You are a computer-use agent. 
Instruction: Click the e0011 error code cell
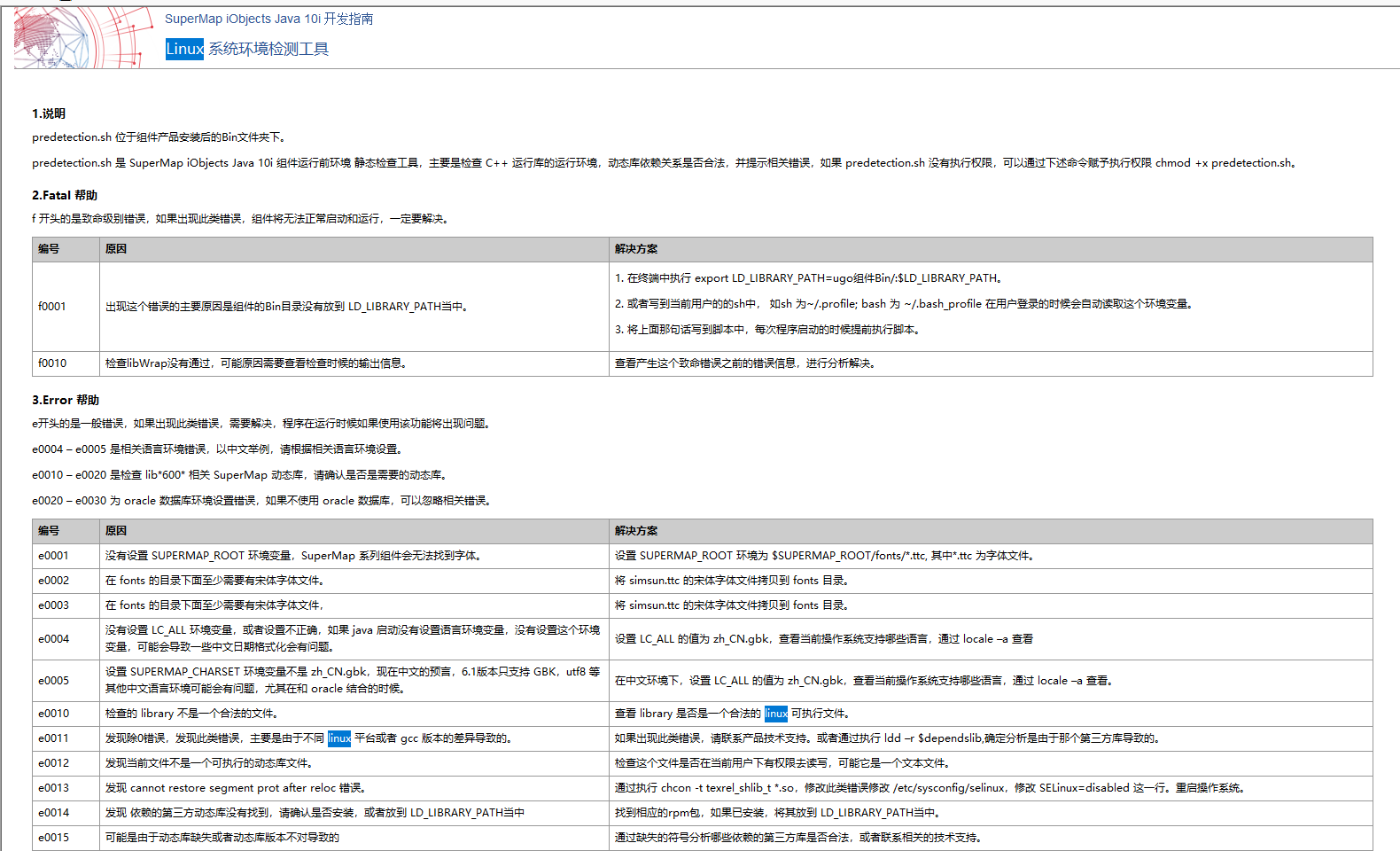click(x=66, y=738)
